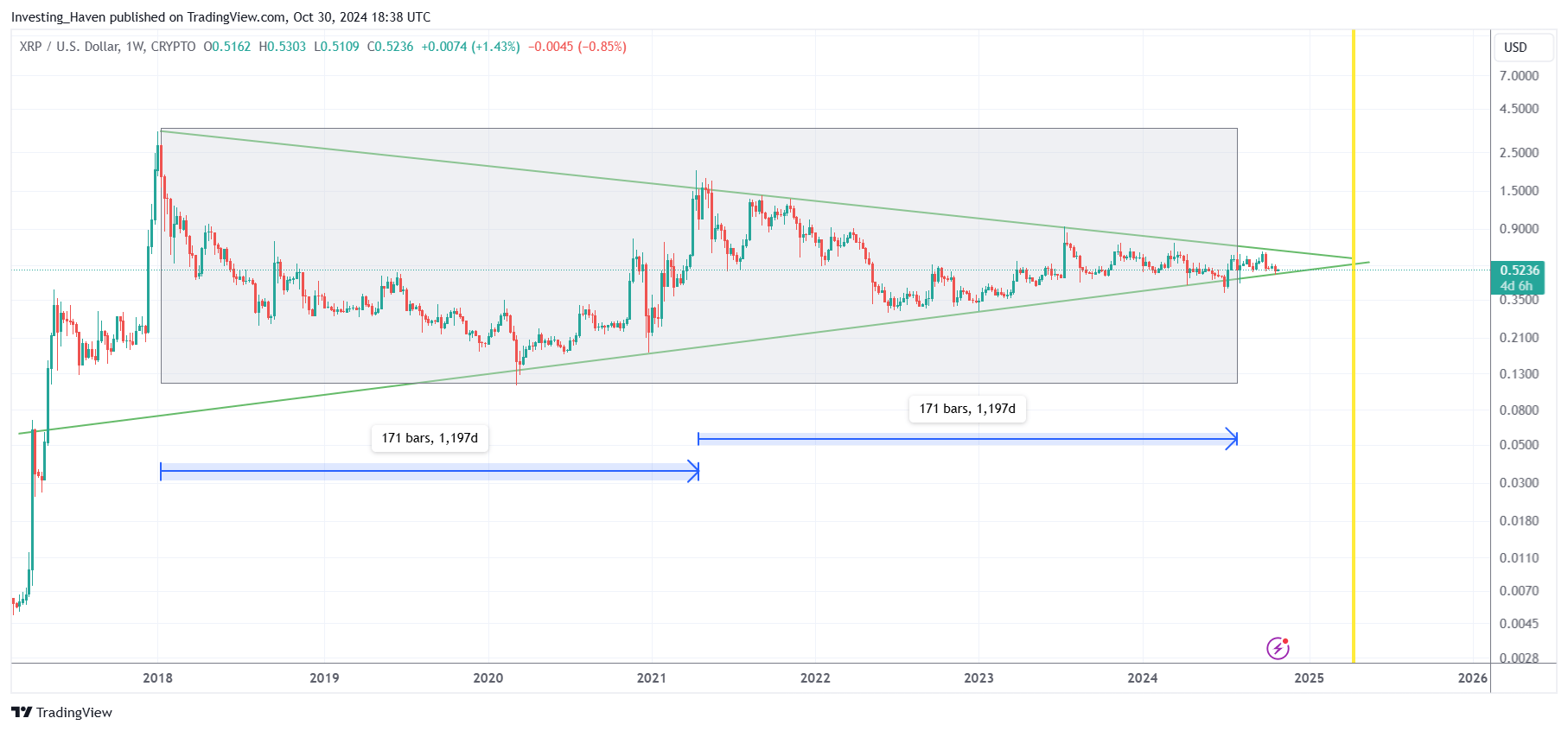Click the 7.0000 price axis label
The height and width of the screenshot is (731, 1568).
pos(1519,76)
